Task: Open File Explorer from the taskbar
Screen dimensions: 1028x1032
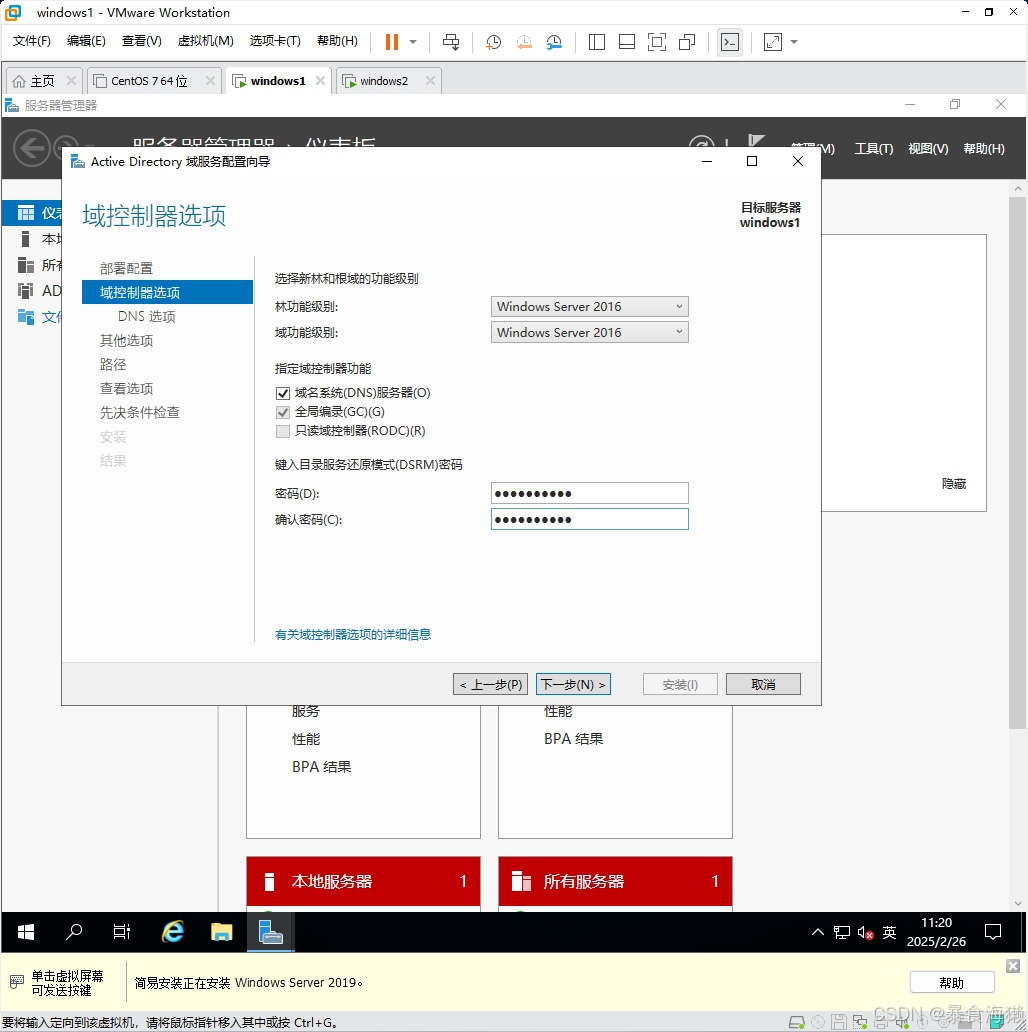Action: [x=222, y=932]
